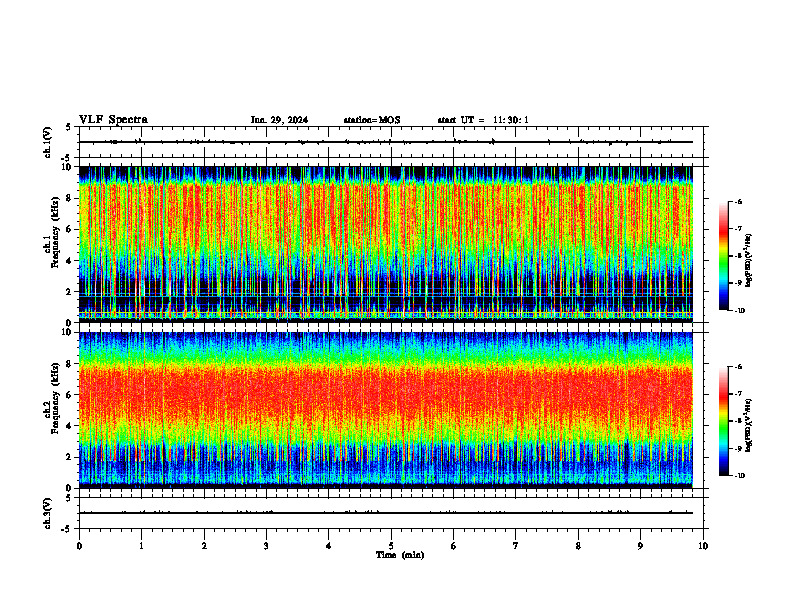Click time axis tick label "9"

[640, 546]
